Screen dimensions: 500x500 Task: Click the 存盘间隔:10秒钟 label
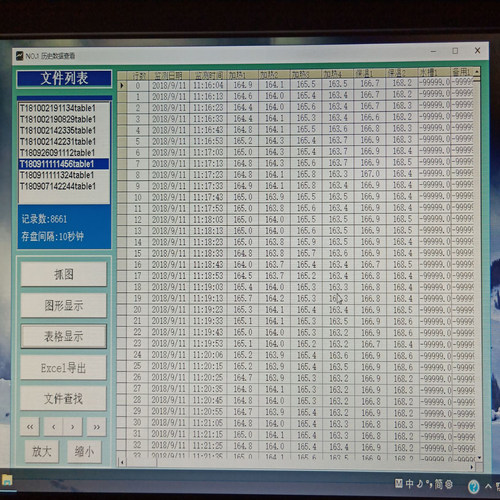[52, 237]
